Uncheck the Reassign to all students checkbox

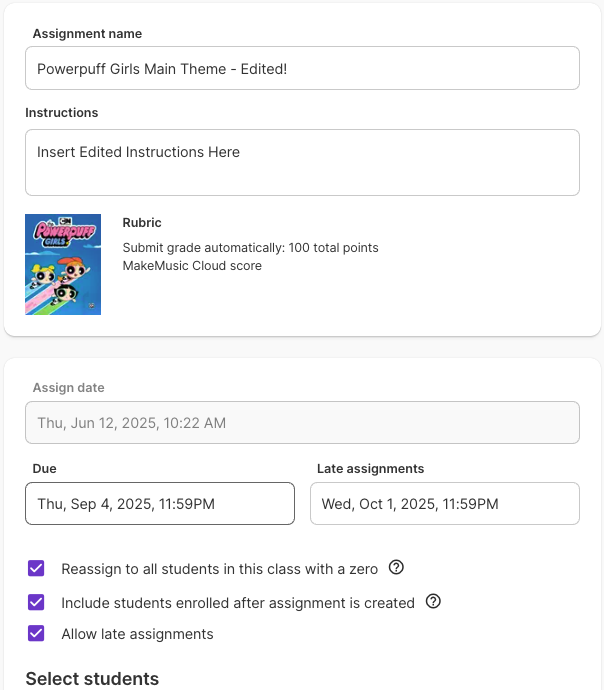(x=37, y=569)
